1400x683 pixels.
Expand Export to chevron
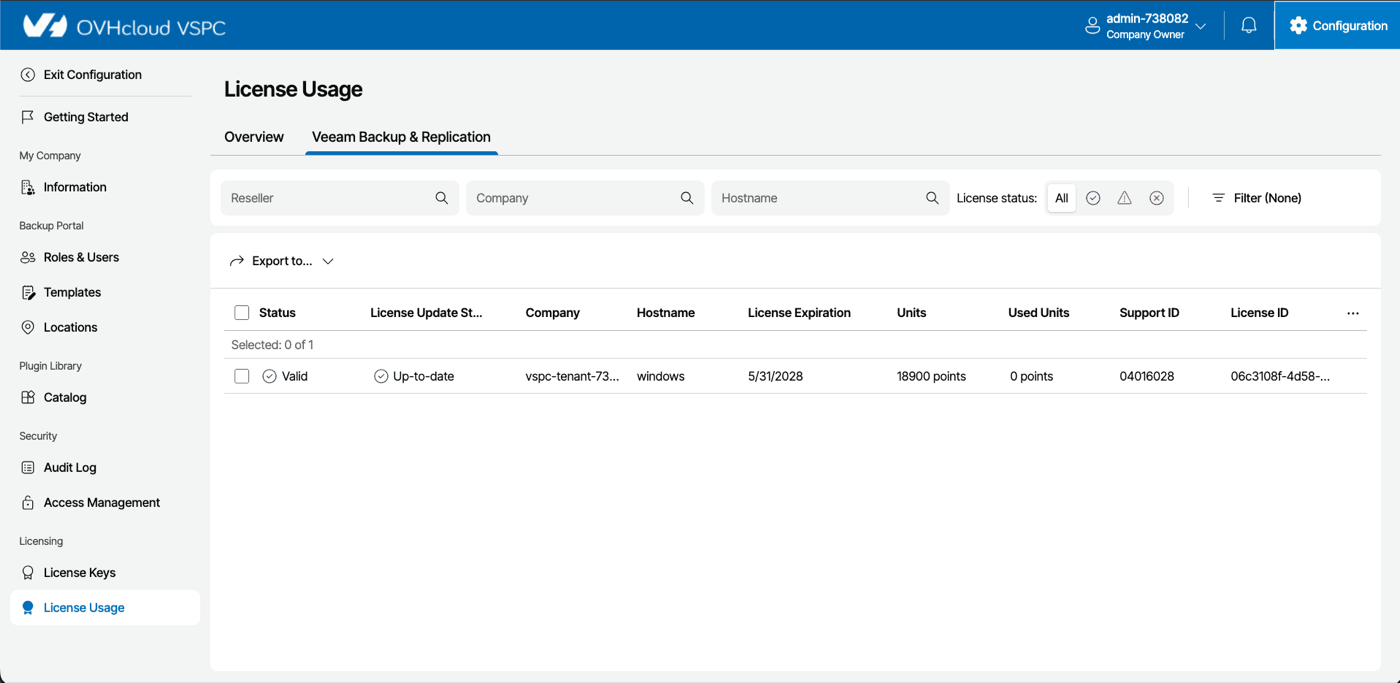point(328,261)
